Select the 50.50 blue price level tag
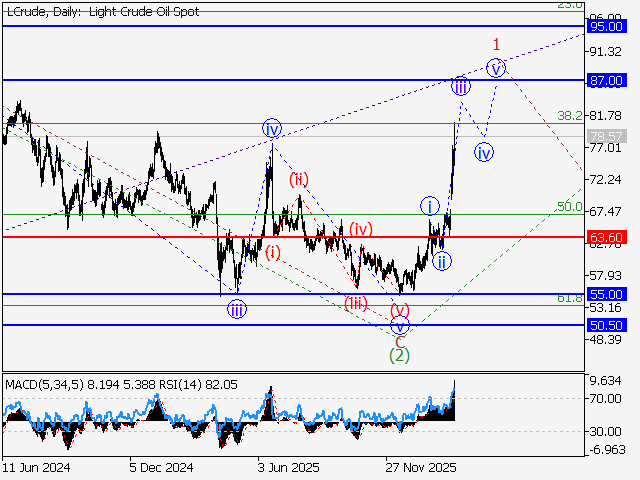640x480 pixels. pyautogui.click(x=607, y=326)
